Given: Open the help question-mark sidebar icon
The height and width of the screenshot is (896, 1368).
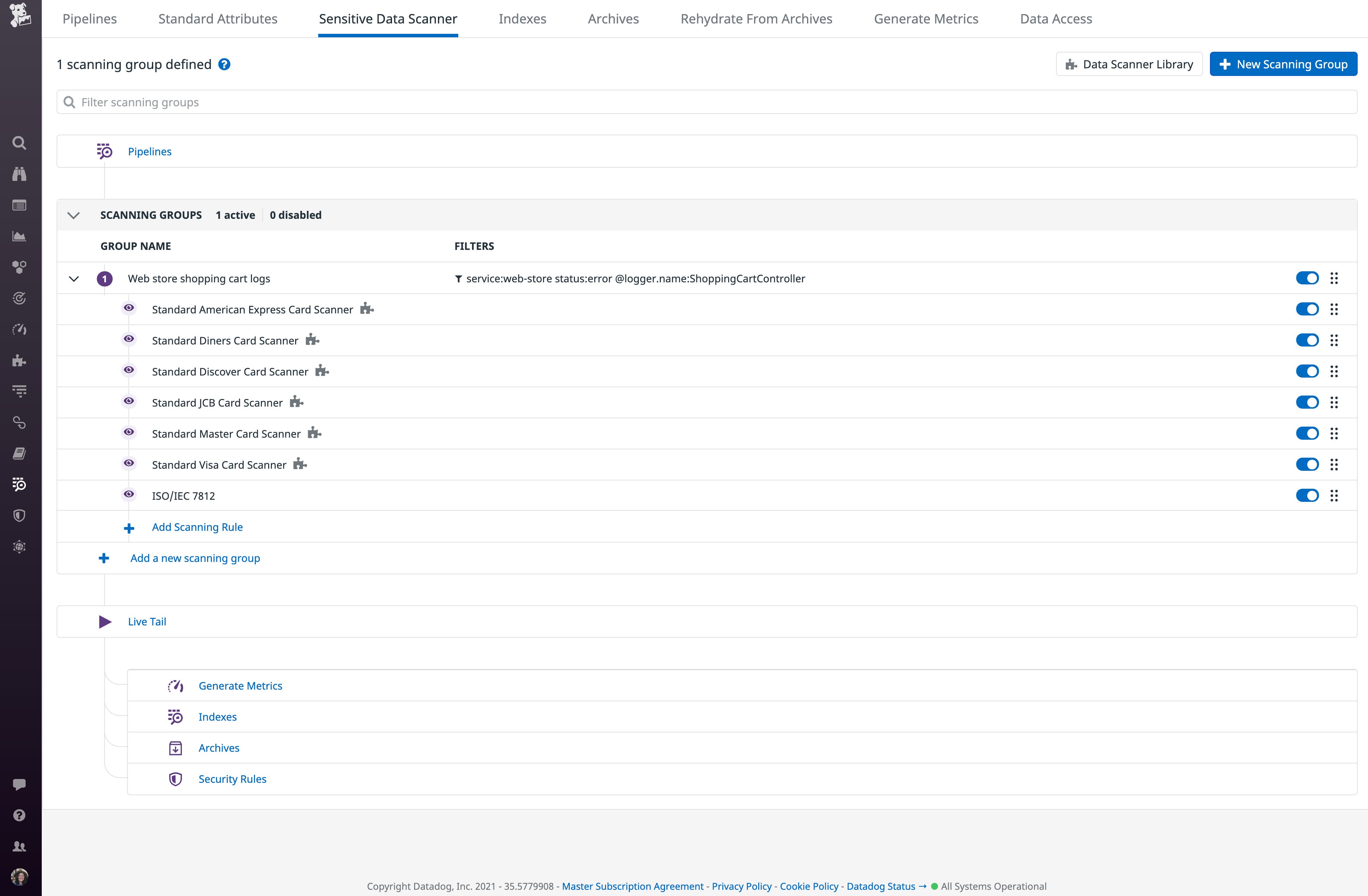Looking at the screenshot, I should tap(19, 815).
